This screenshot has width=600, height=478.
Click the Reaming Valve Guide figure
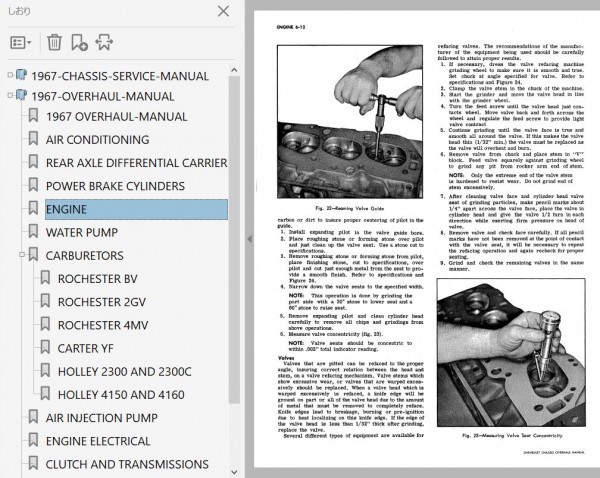(x=350, y=122)
